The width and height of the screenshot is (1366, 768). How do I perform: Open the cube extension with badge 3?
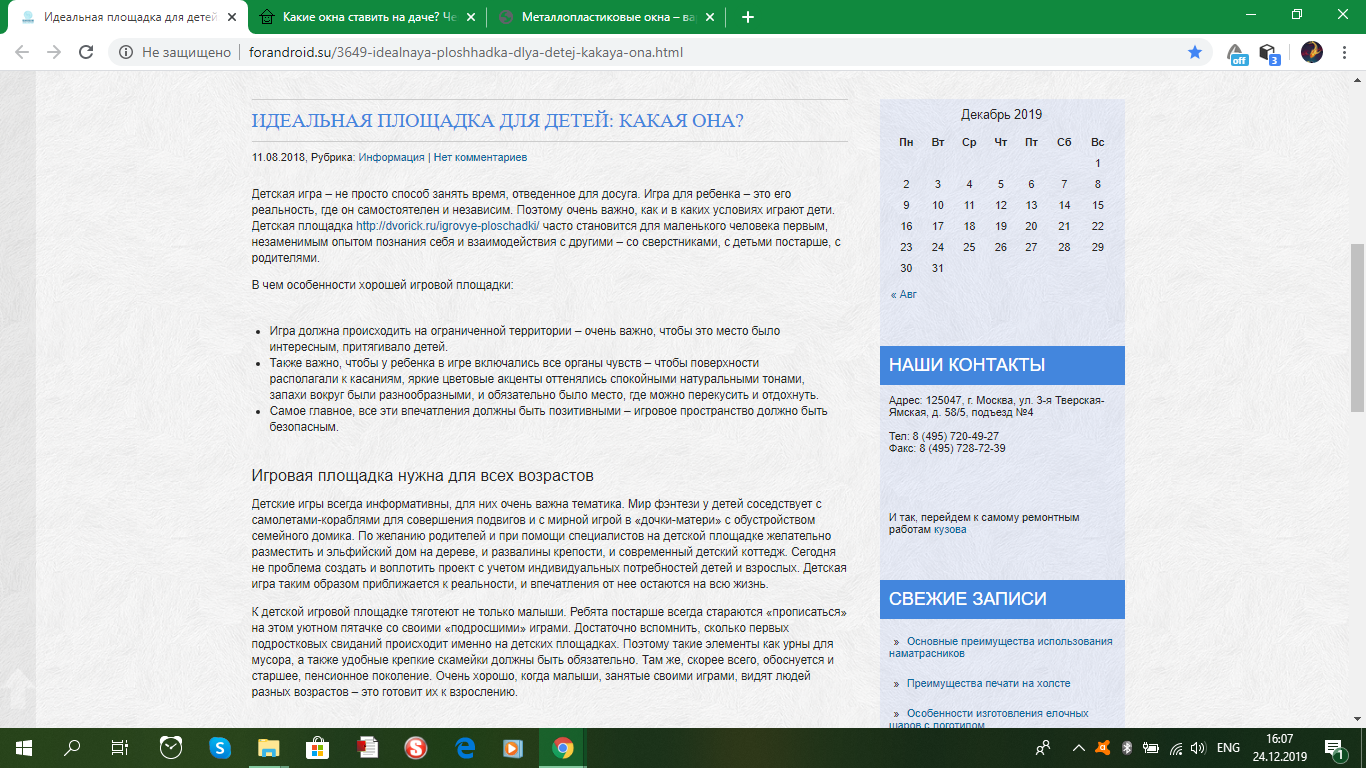click(x=1269, y=53)
